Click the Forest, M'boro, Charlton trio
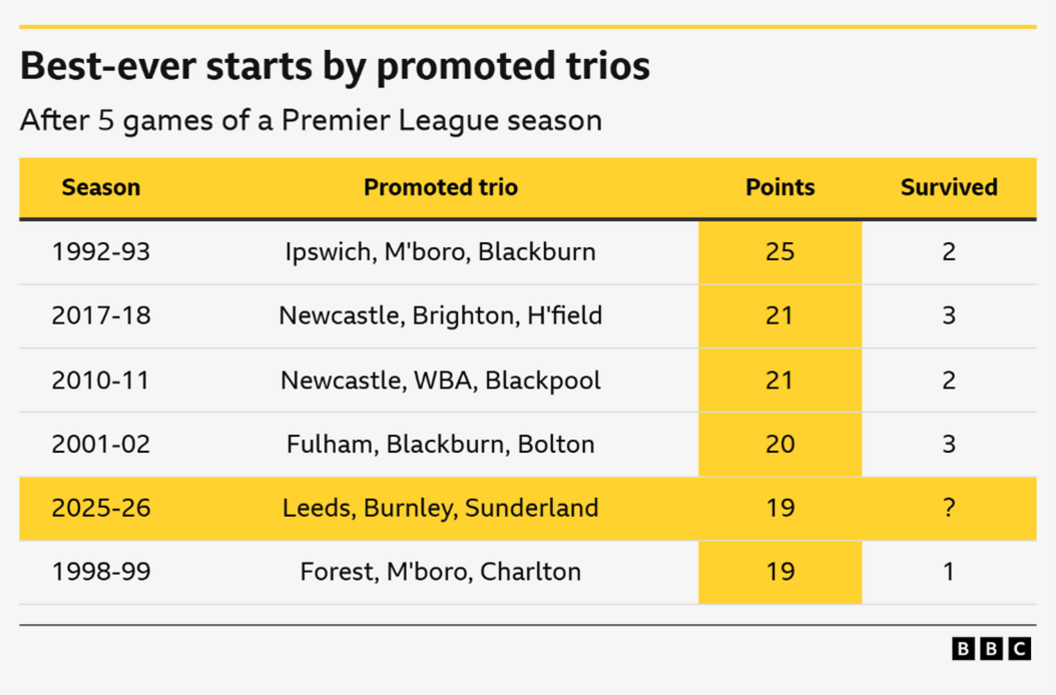The height and width of the screenshot is (695, 1056). (440, 572)
